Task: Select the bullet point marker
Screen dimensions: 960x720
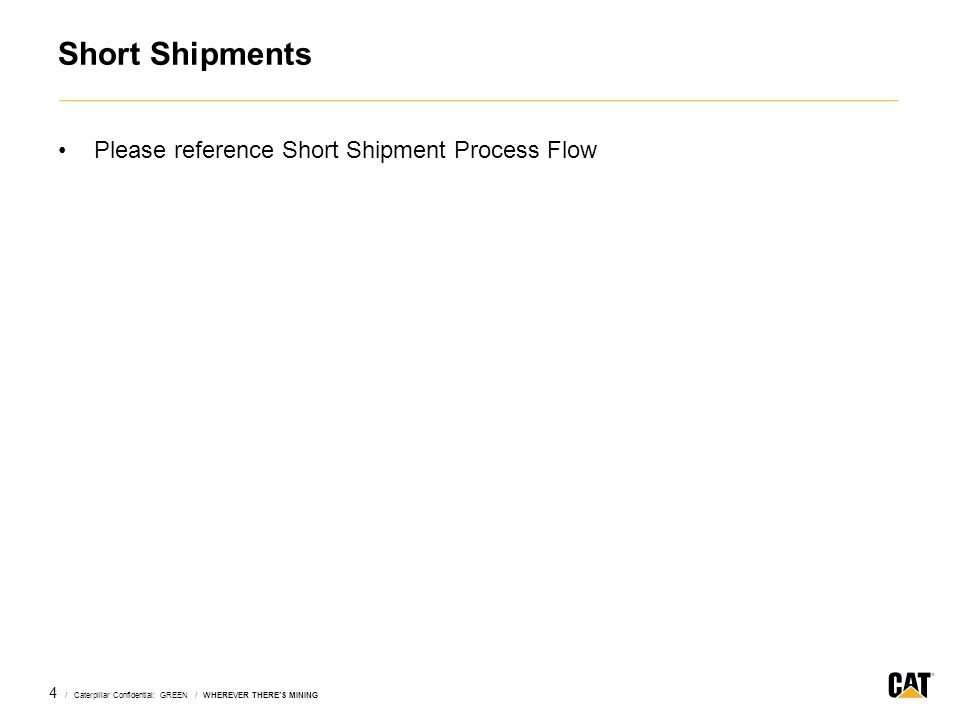Action: click(62, 151)
